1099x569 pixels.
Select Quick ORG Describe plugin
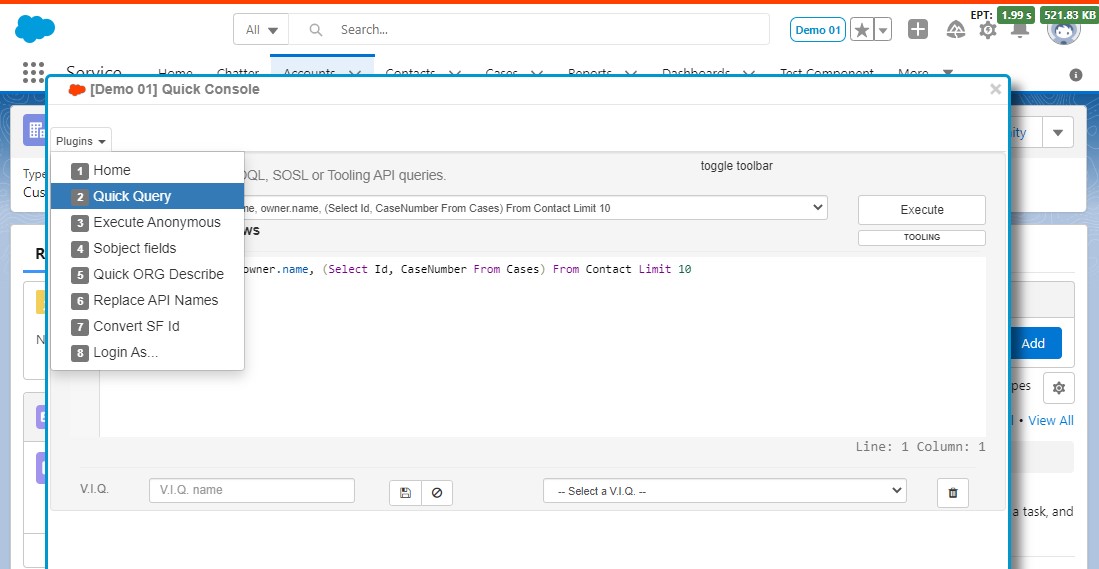(x=147, y=274)
